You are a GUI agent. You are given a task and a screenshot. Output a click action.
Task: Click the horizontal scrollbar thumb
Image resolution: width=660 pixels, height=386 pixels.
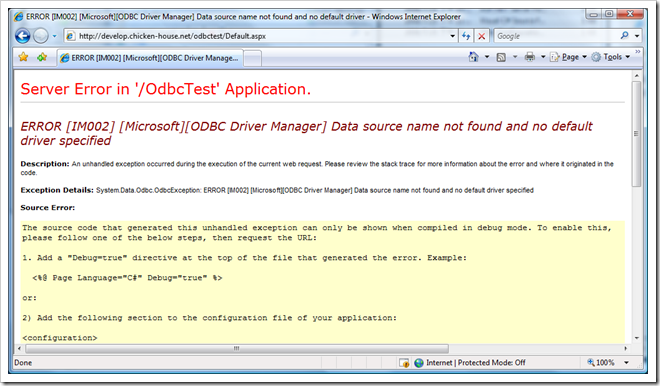pyautogui.click(x=237, y=349)
